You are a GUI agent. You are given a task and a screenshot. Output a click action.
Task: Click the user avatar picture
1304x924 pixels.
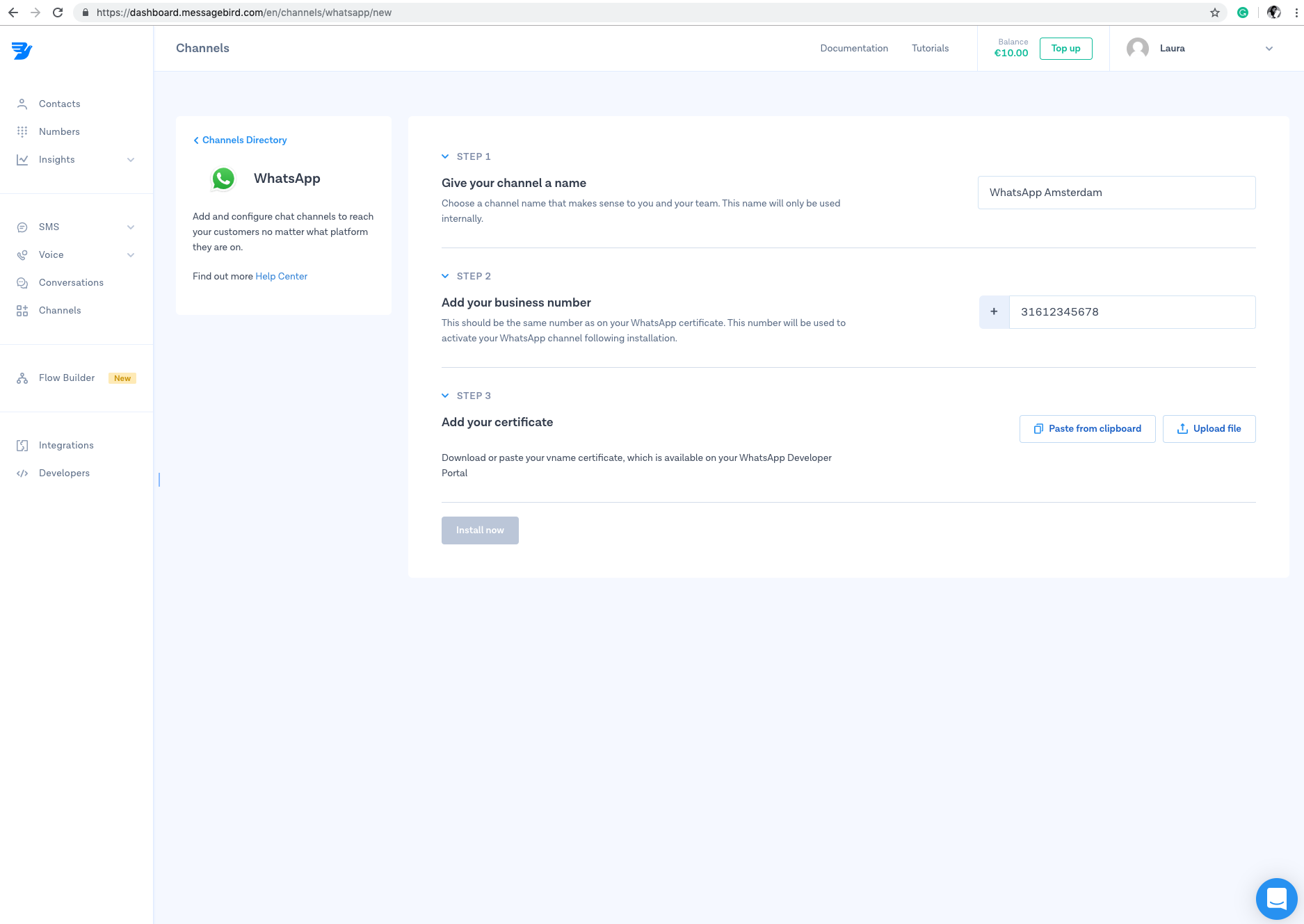1138,49
